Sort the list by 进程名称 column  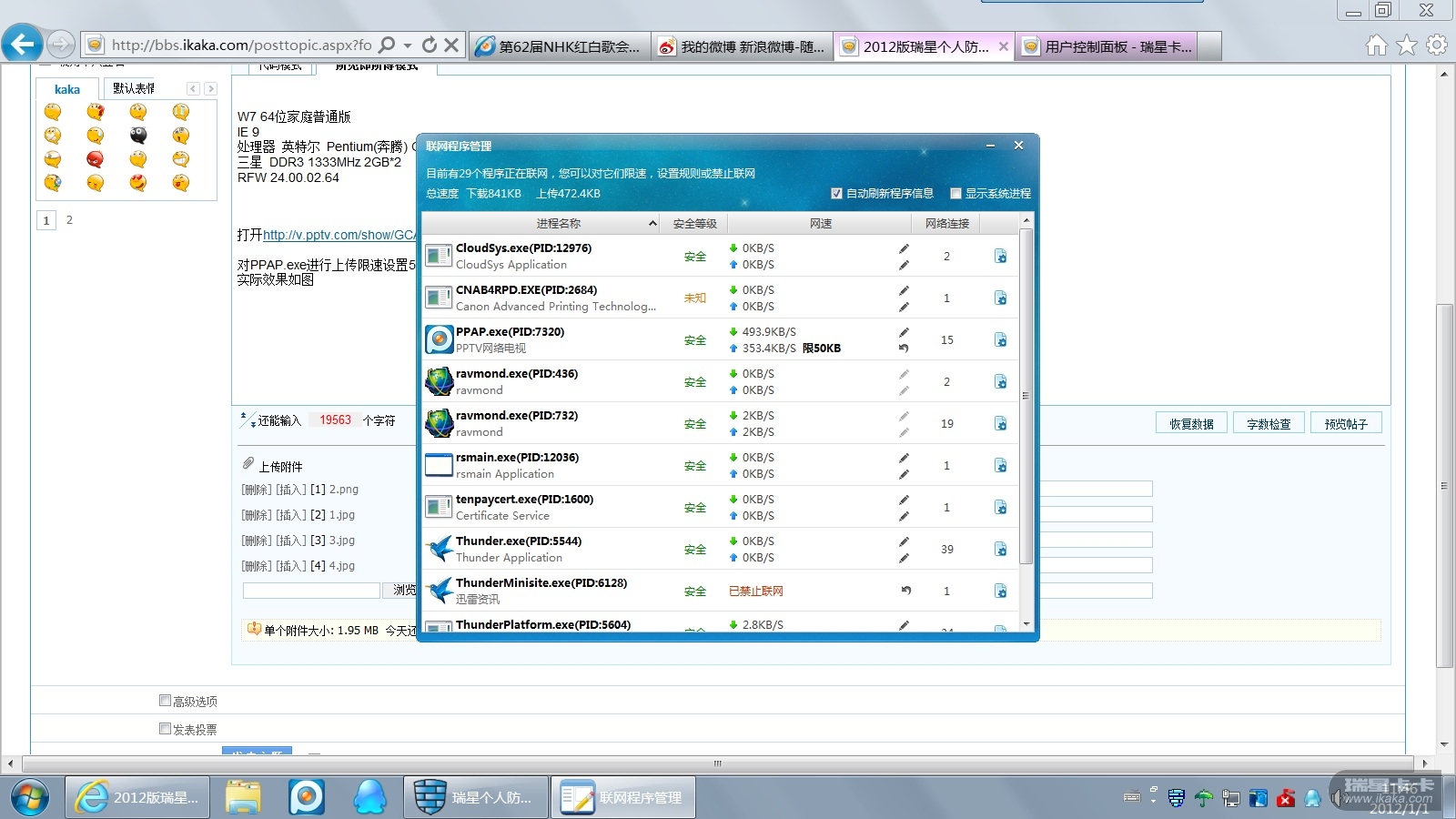[558, 224]
